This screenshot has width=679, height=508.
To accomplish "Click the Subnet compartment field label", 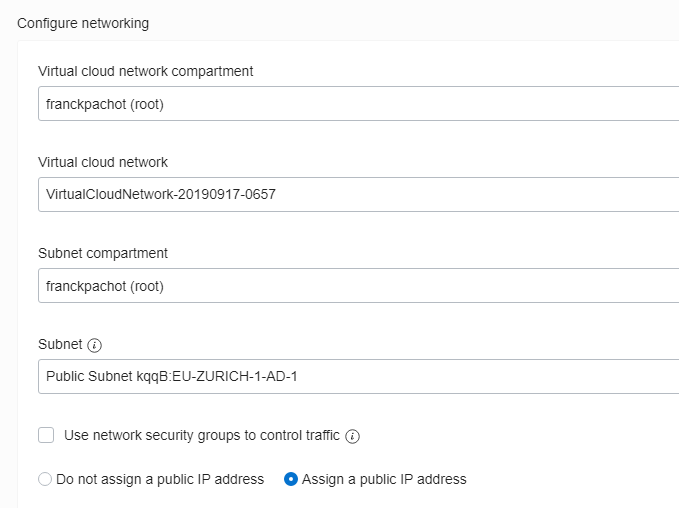I will (103, 253).
